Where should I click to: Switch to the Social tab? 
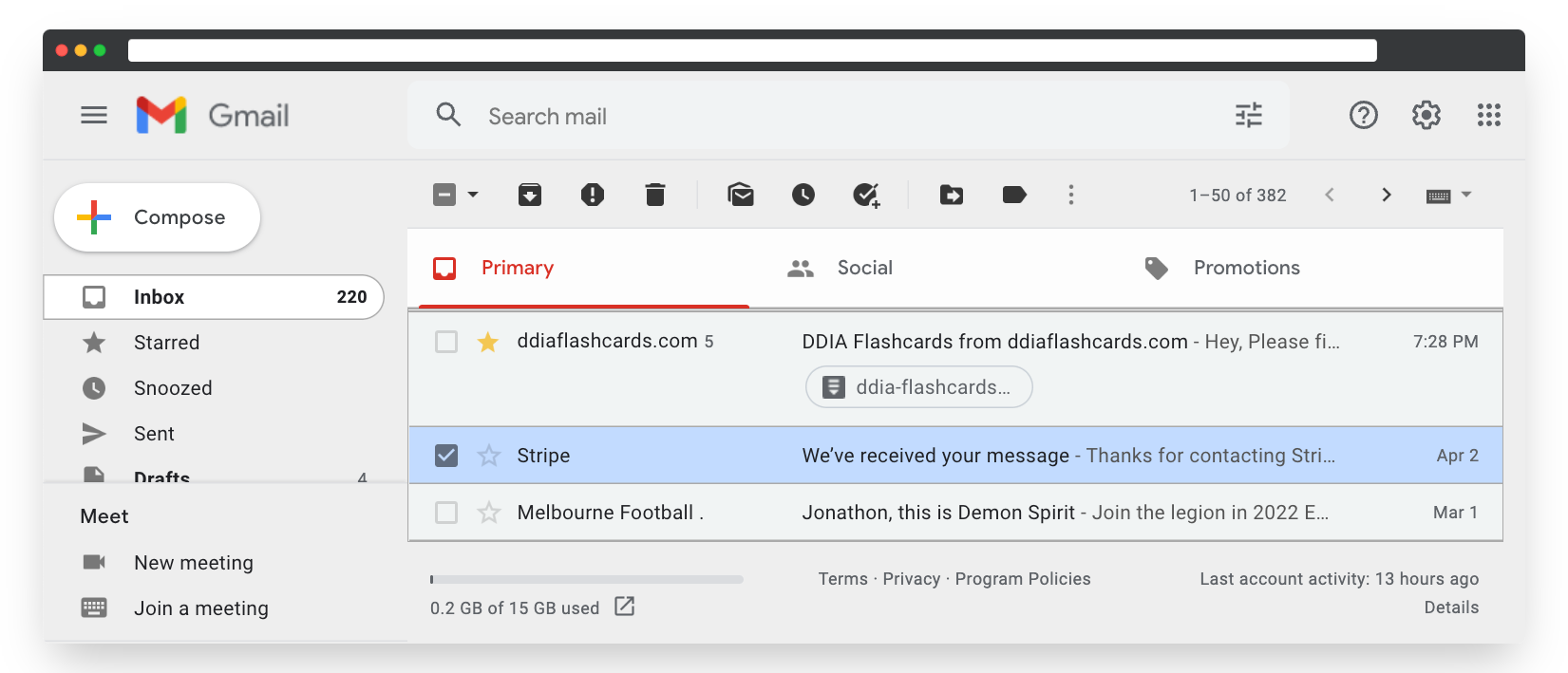point(864,269)
